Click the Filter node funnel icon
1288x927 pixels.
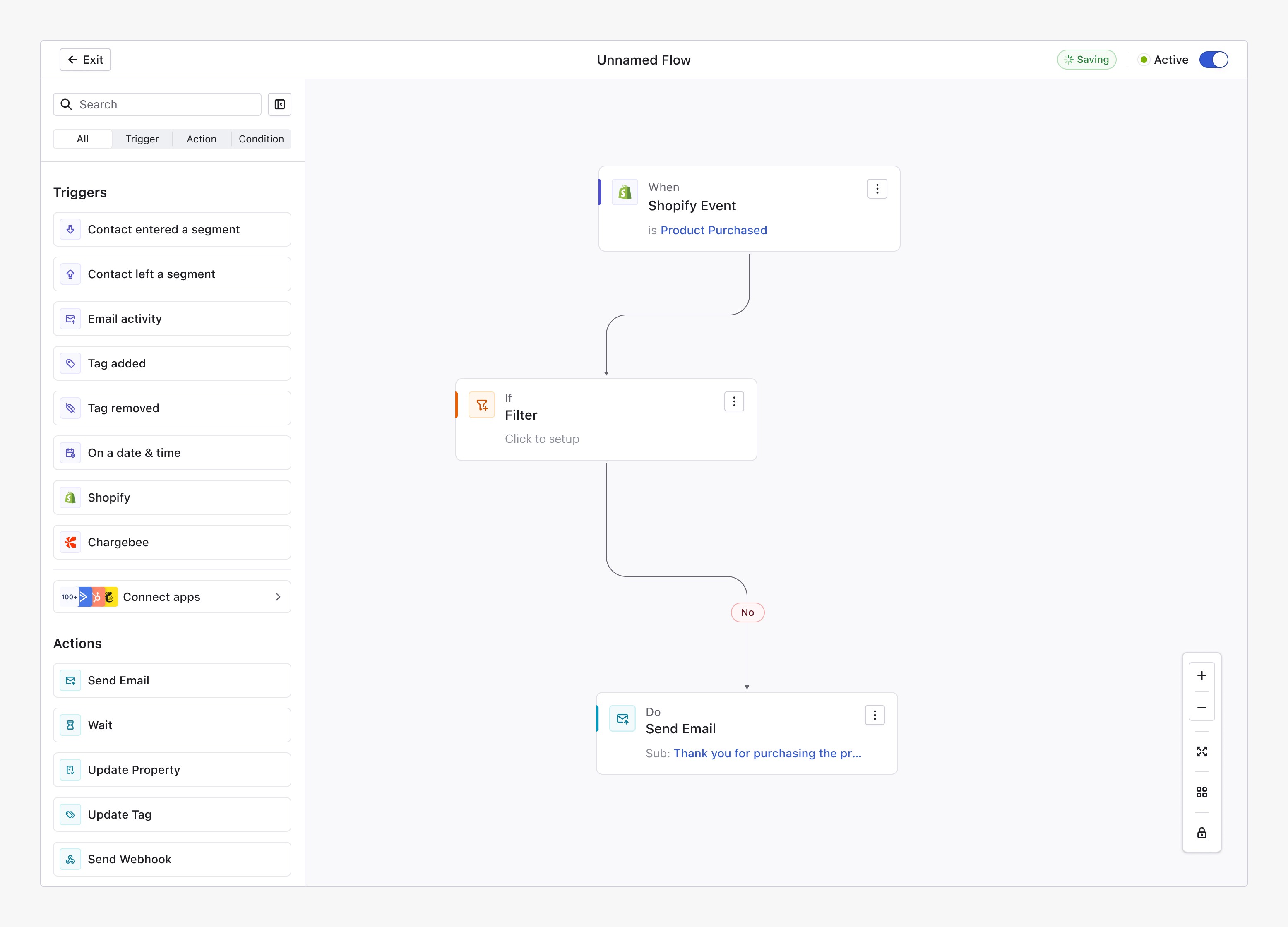click(x=482, y=405)
